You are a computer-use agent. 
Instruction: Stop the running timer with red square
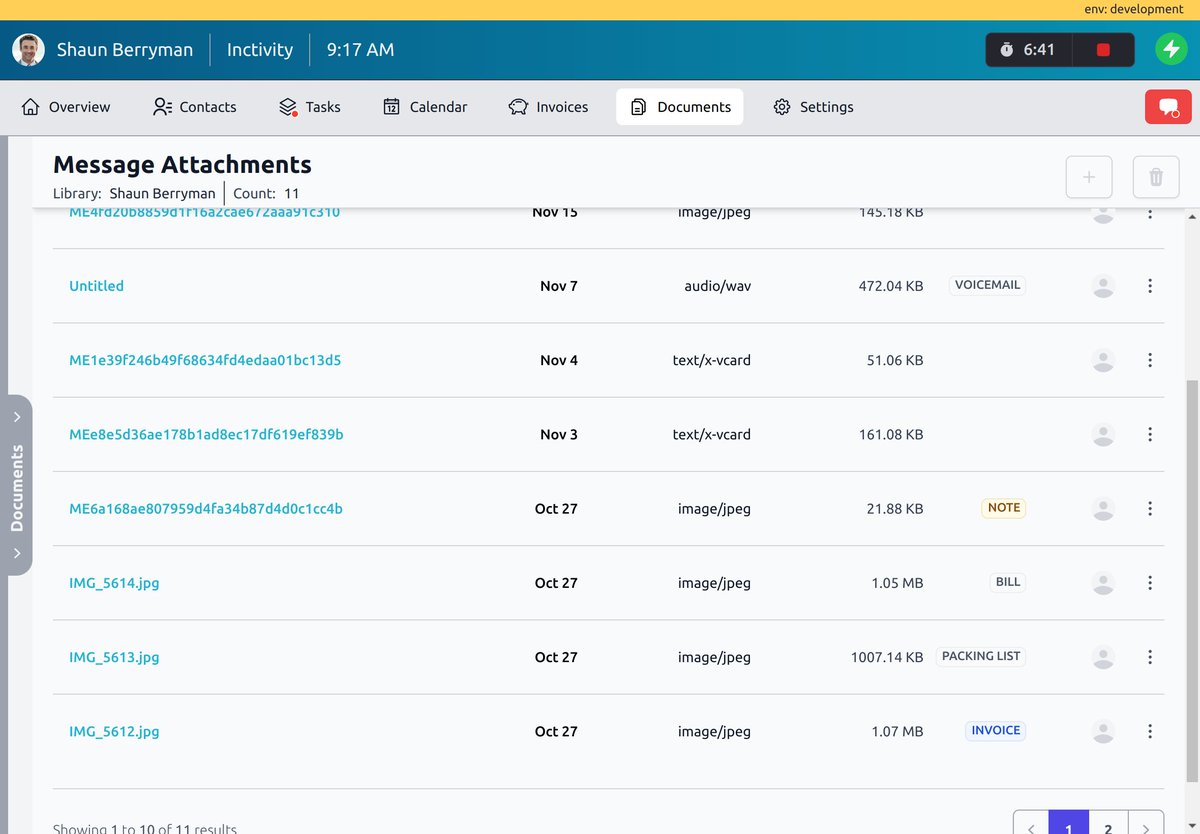tap(1103, 50)
